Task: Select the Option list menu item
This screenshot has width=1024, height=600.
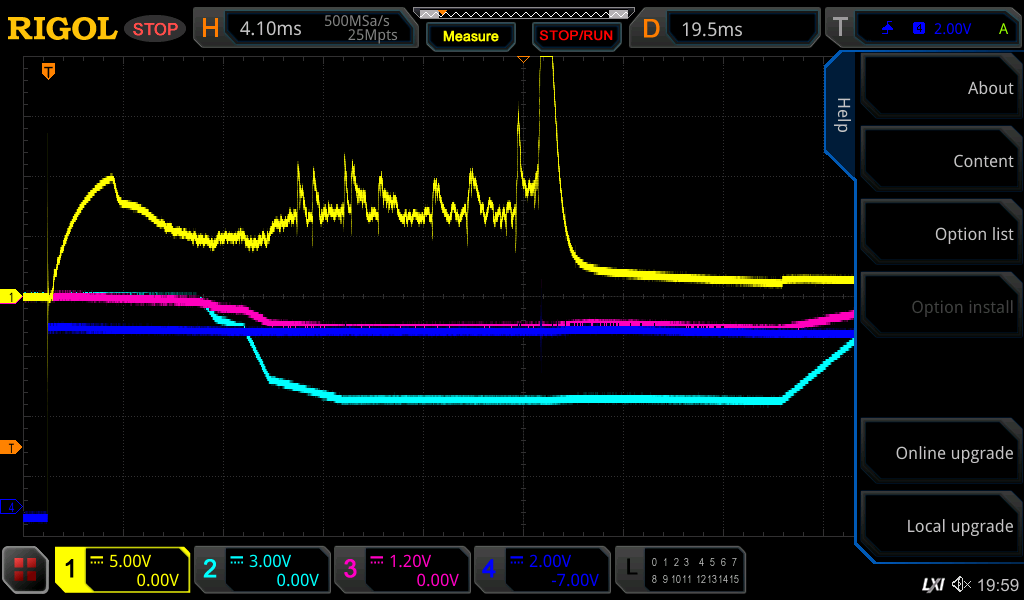Action: [x=940, y=234]
